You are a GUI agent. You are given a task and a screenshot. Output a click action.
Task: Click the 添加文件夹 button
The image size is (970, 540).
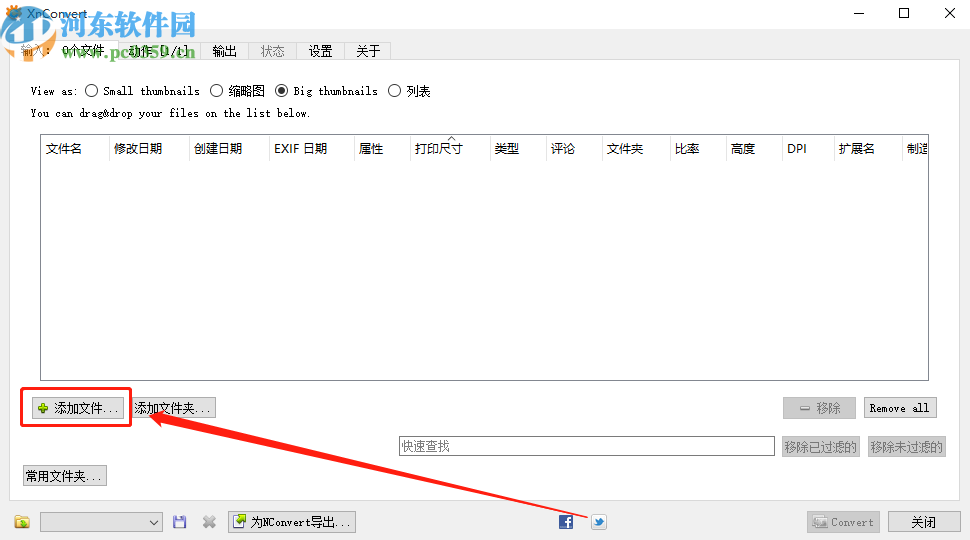tap(173, 408)
